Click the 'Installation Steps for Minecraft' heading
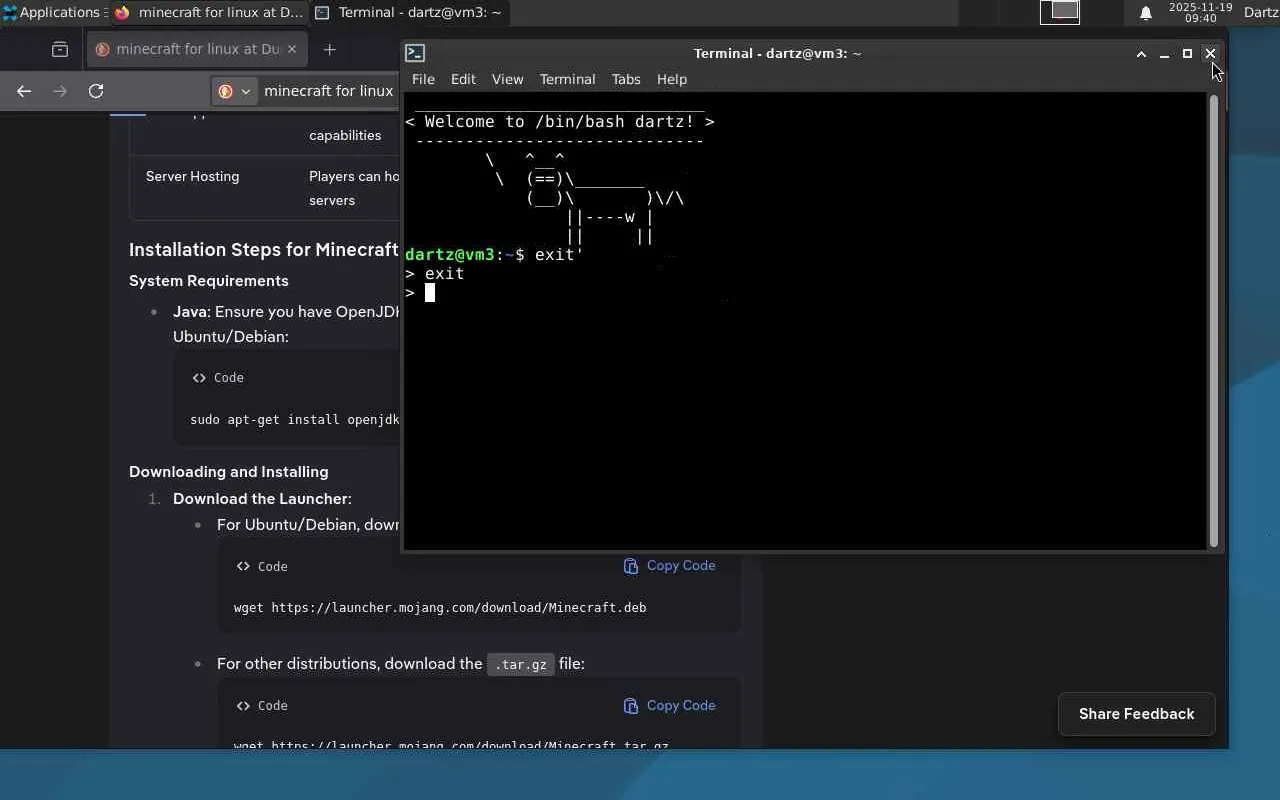Image resolution: width=1280 pixels, height=800 pixels. coord(264,250)
